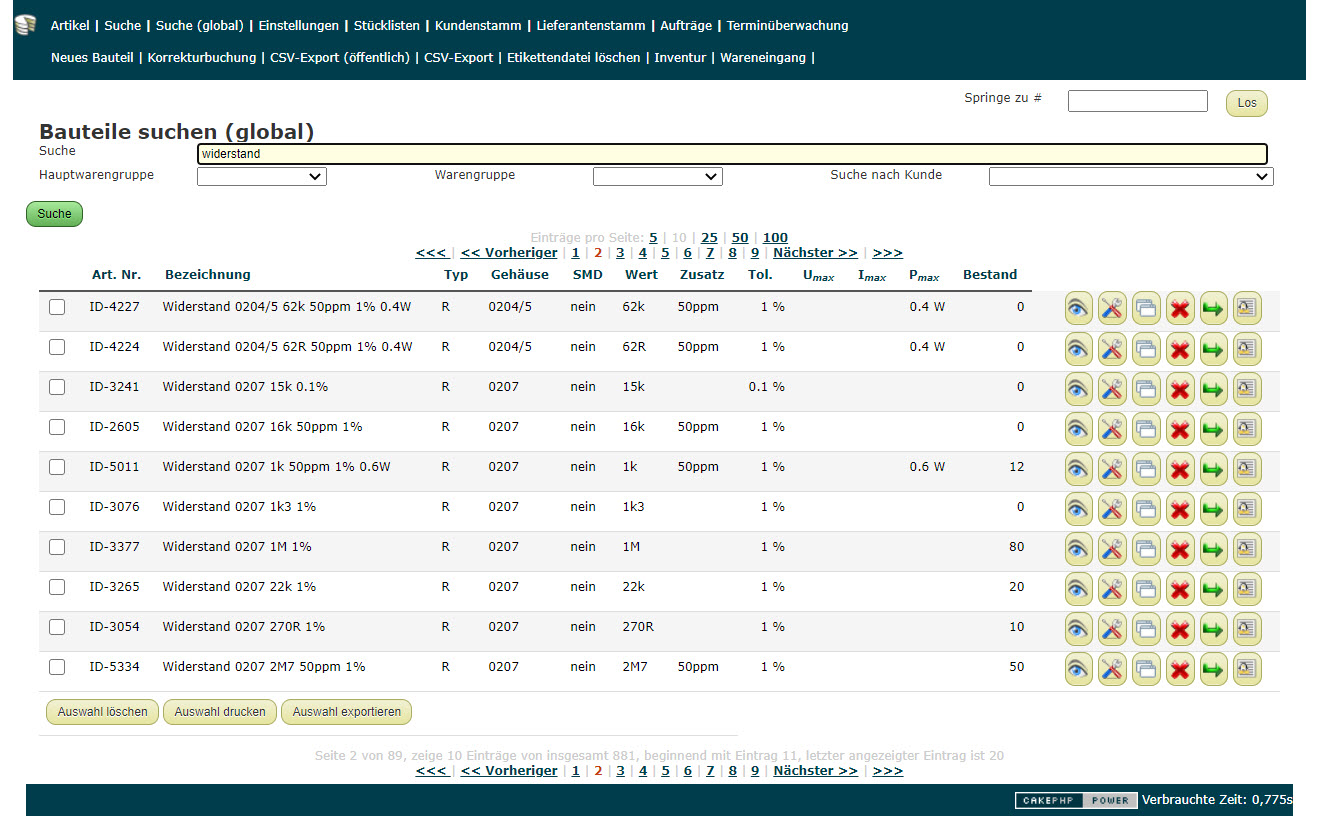
Task: Click the red X delete icon for ID-5334
Action: pos(1180,668)
